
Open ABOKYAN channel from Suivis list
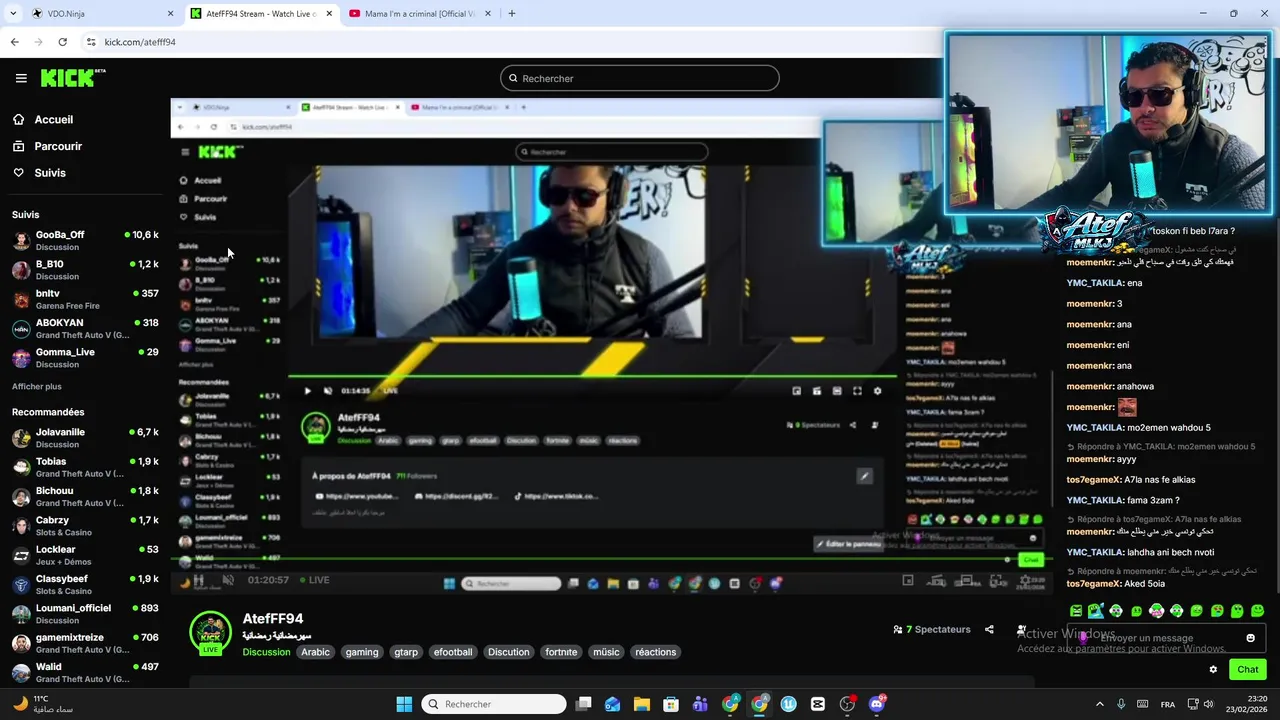85,328
